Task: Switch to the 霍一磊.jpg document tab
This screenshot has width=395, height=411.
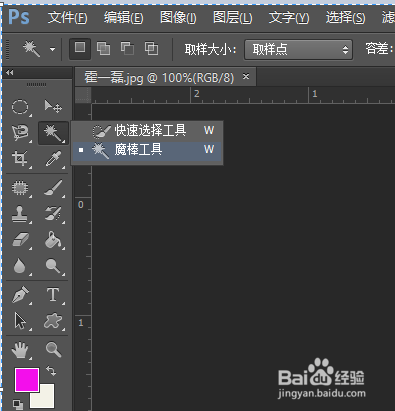Action: pos(159,78)
